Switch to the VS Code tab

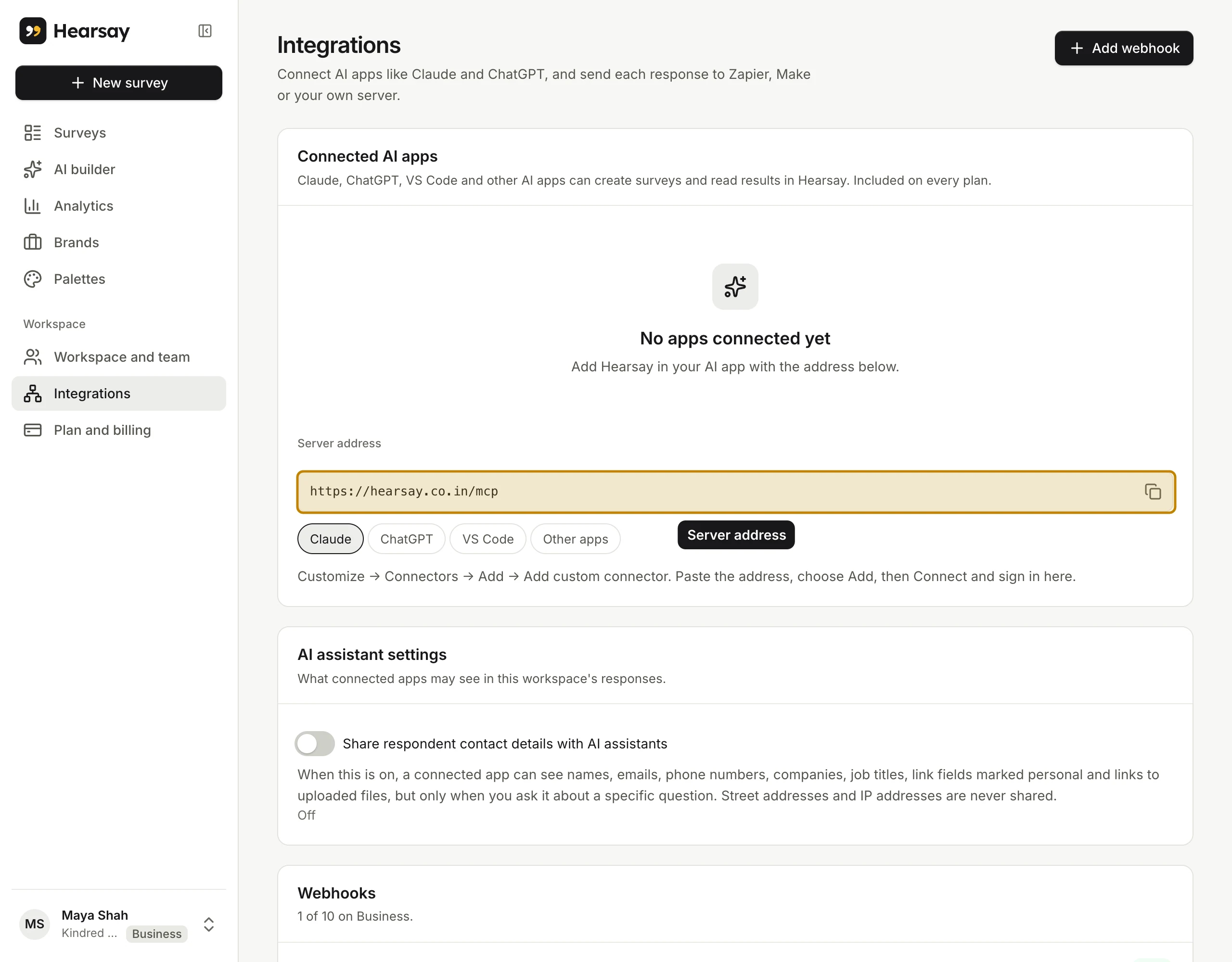tap(488, 539)
